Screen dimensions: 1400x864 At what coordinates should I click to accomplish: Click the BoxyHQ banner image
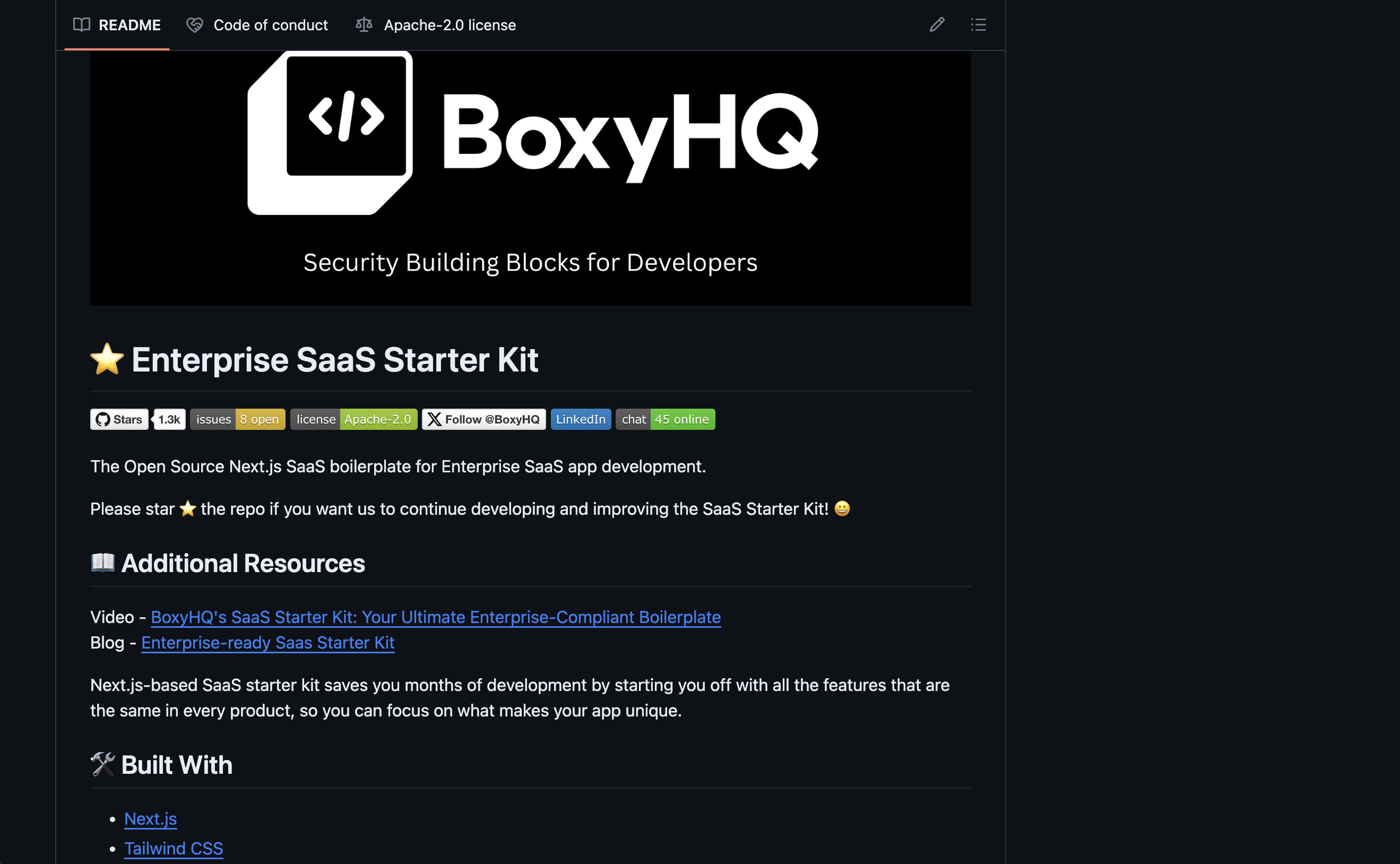point(530,178)
